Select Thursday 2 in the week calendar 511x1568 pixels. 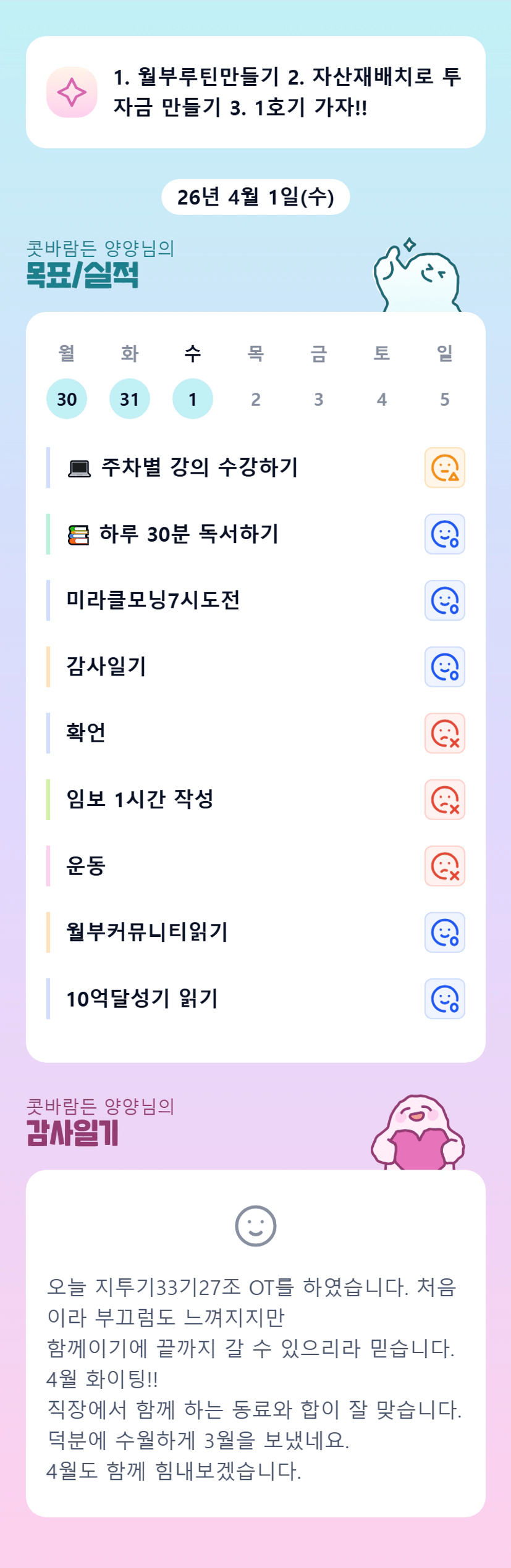256,399
